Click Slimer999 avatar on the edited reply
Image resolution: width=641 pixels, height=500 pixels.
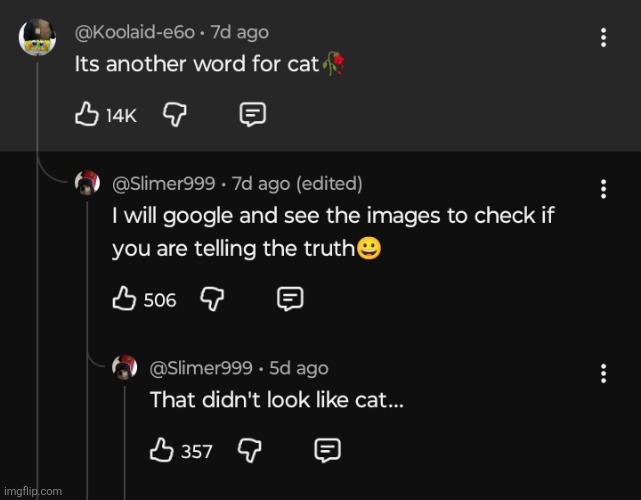88,184
